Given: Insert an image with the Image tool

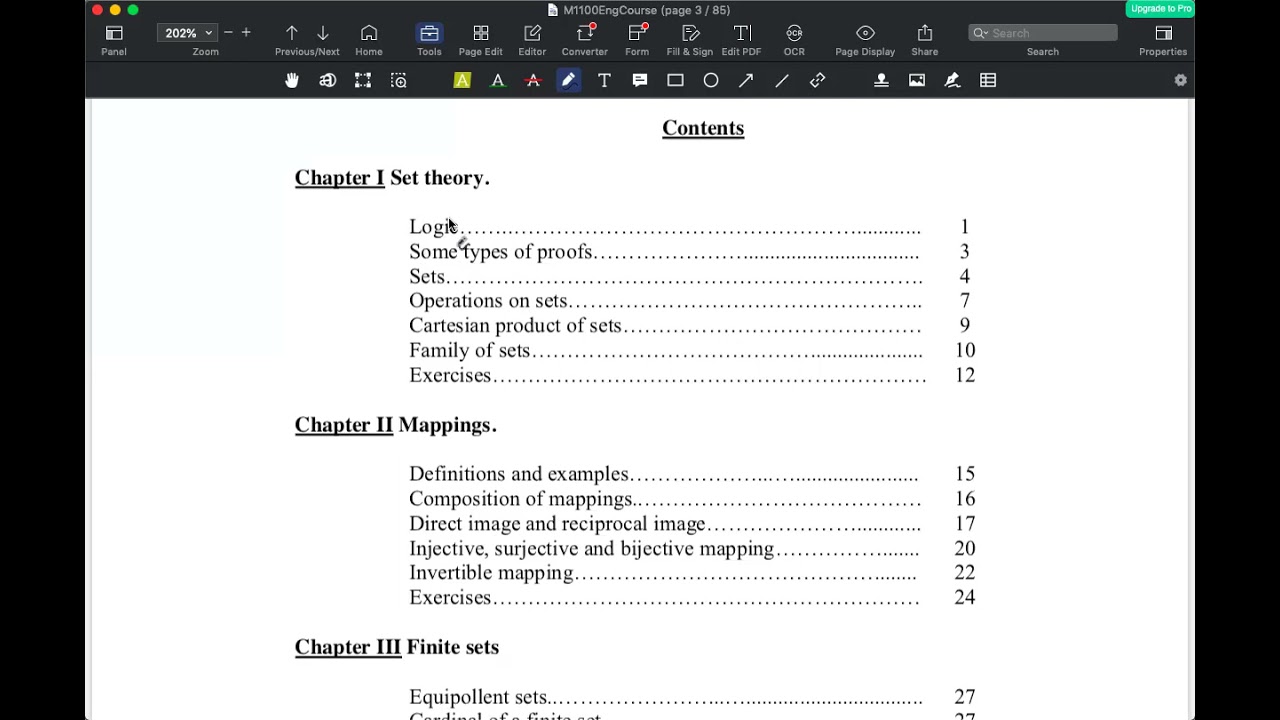Looking at the screenshot, I should (x=917, y=80).
